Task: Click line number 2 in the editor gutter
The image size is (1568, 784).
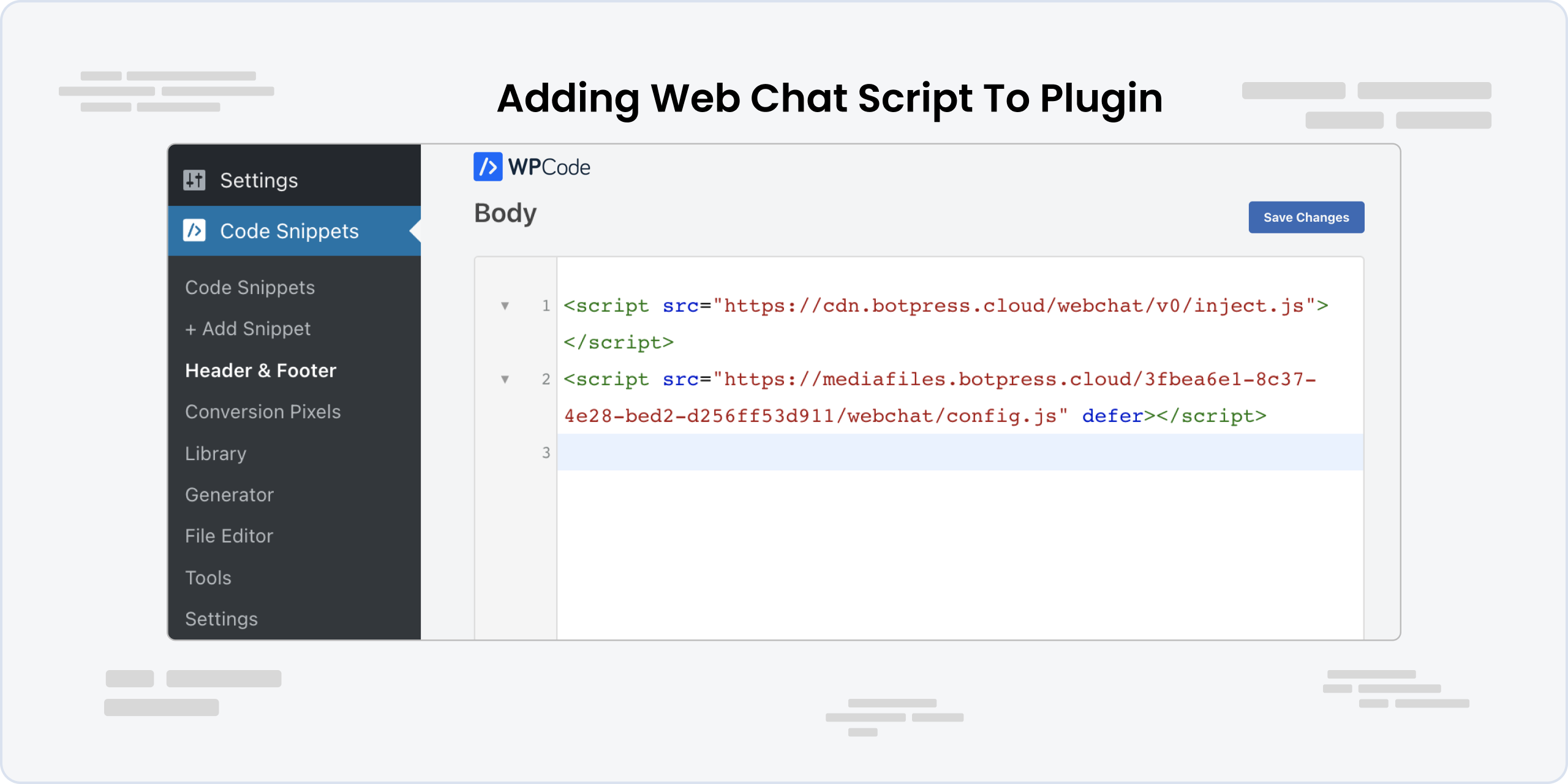Action: pyautogui.click(x=546, y=379)
